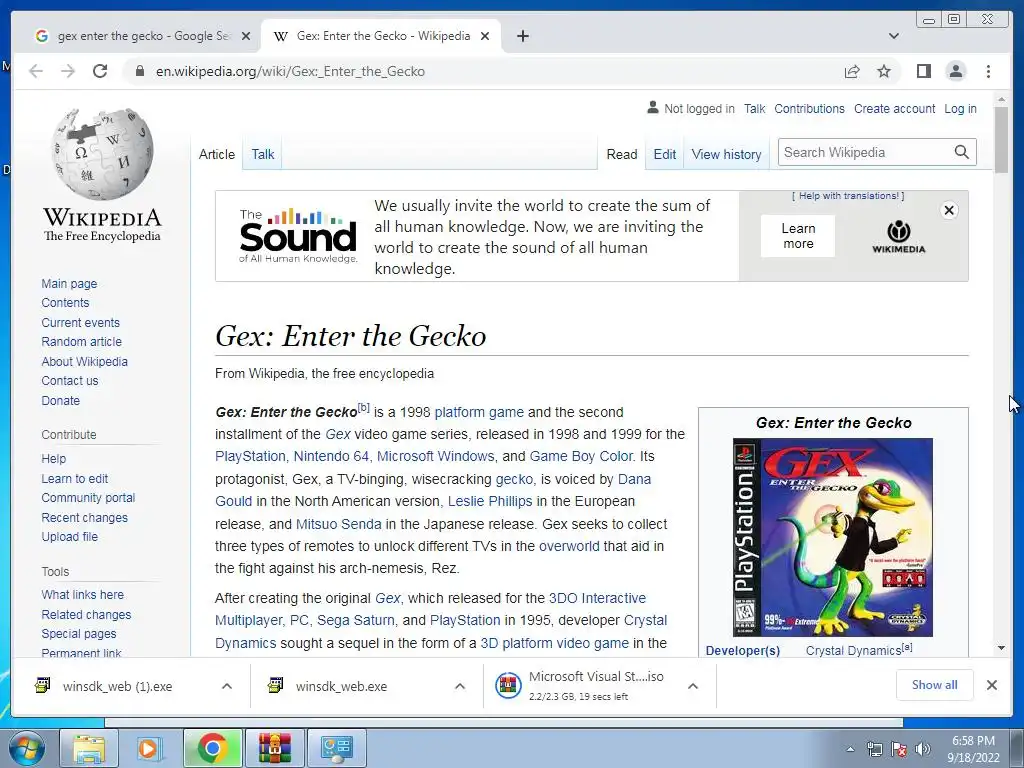Image resolution: width=1024 pixels, height=768 pixels.
Task: Open a new tab with the plus icon
Action: (x=522, y=36)
